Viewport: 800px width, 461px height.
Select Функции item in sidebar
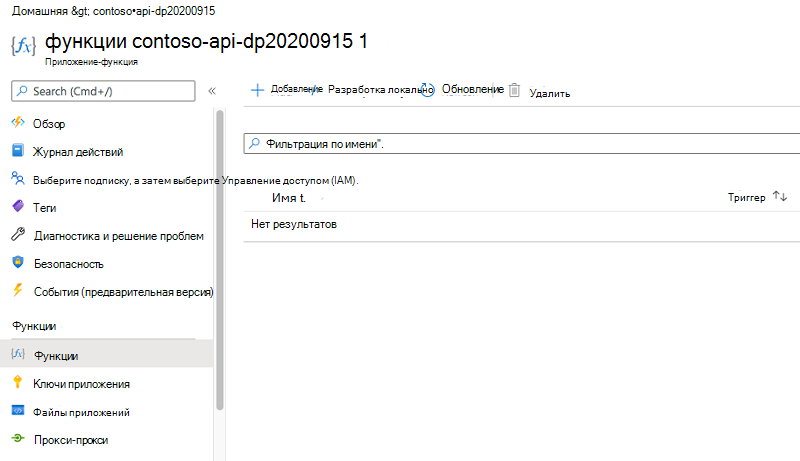point(107,355)
